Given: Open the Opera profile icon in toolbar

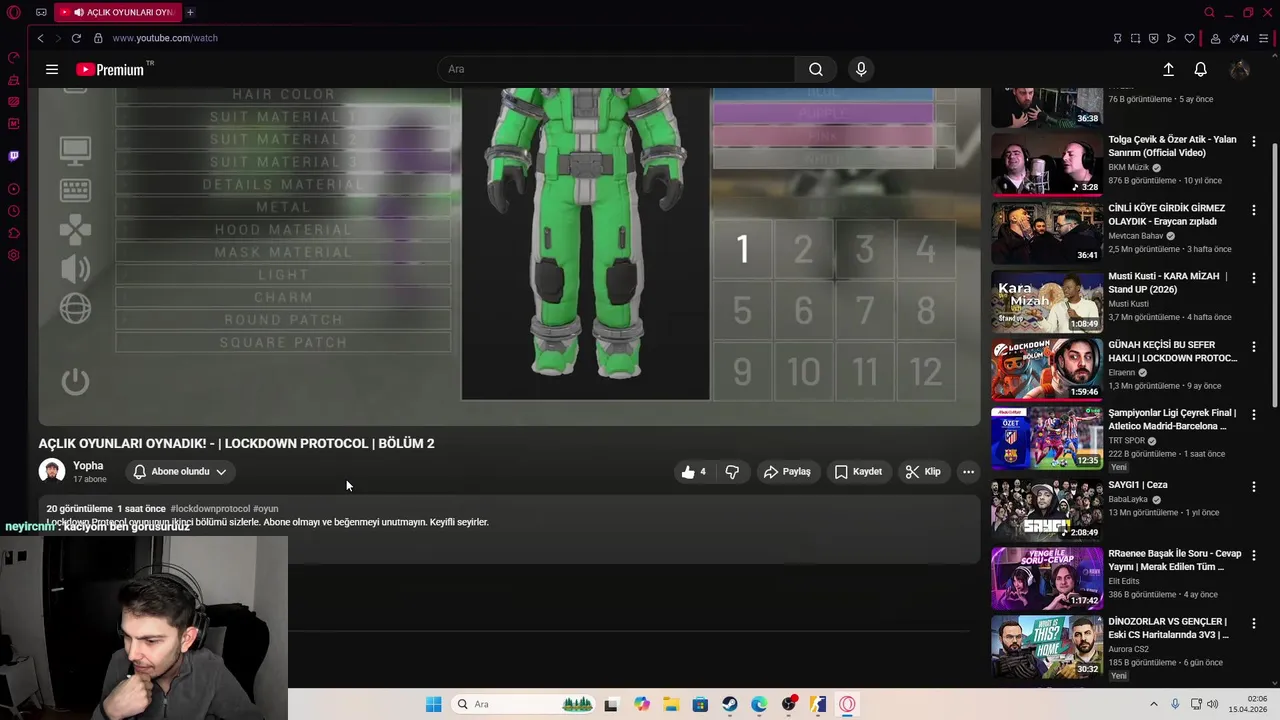Looking at the screenshot, I should pos(1215,38).
